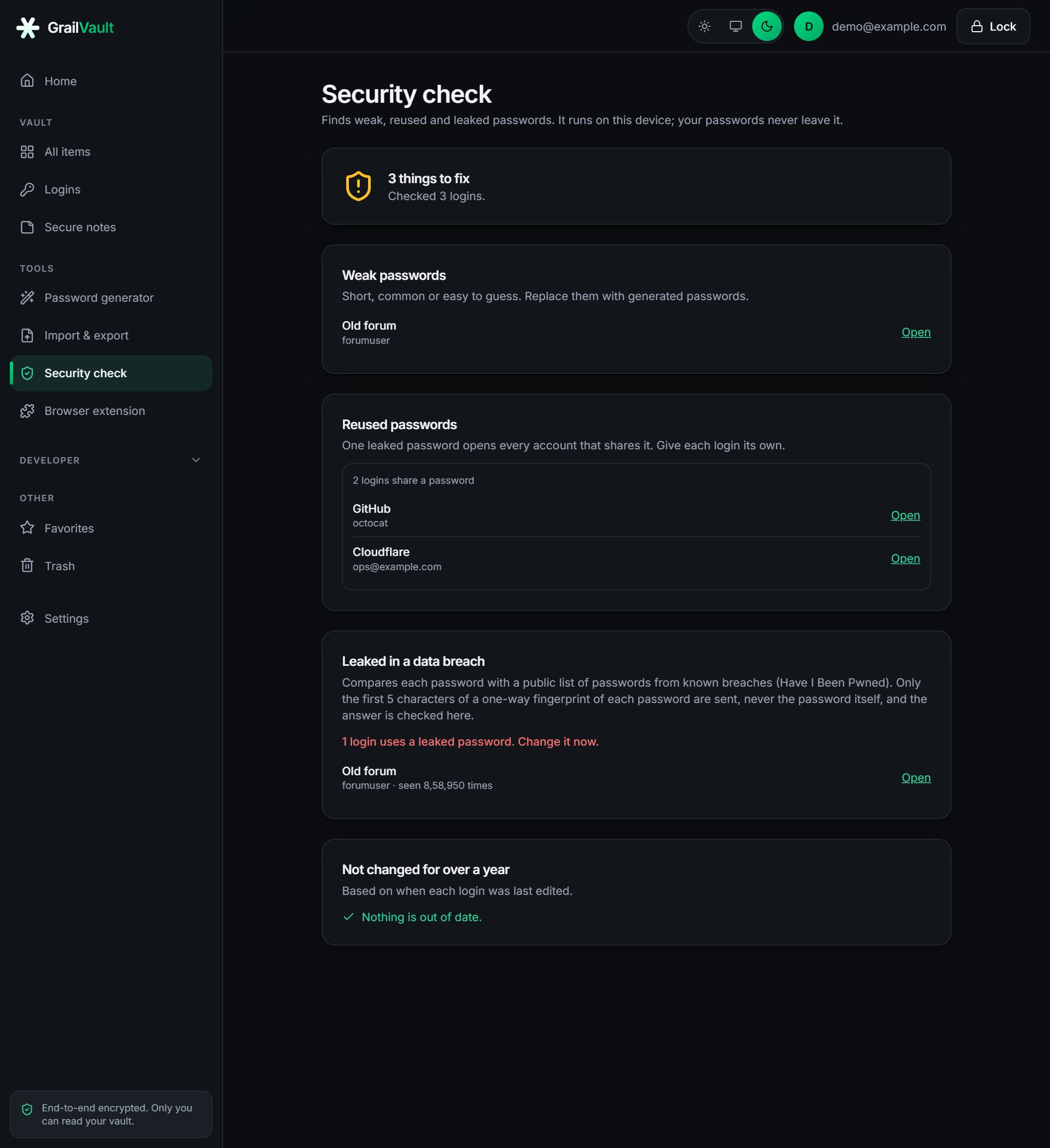The width and height of the screenshot is (1050, 1148).
Task: Select dark theme moon icon
Action: click(x=767, y=26)
